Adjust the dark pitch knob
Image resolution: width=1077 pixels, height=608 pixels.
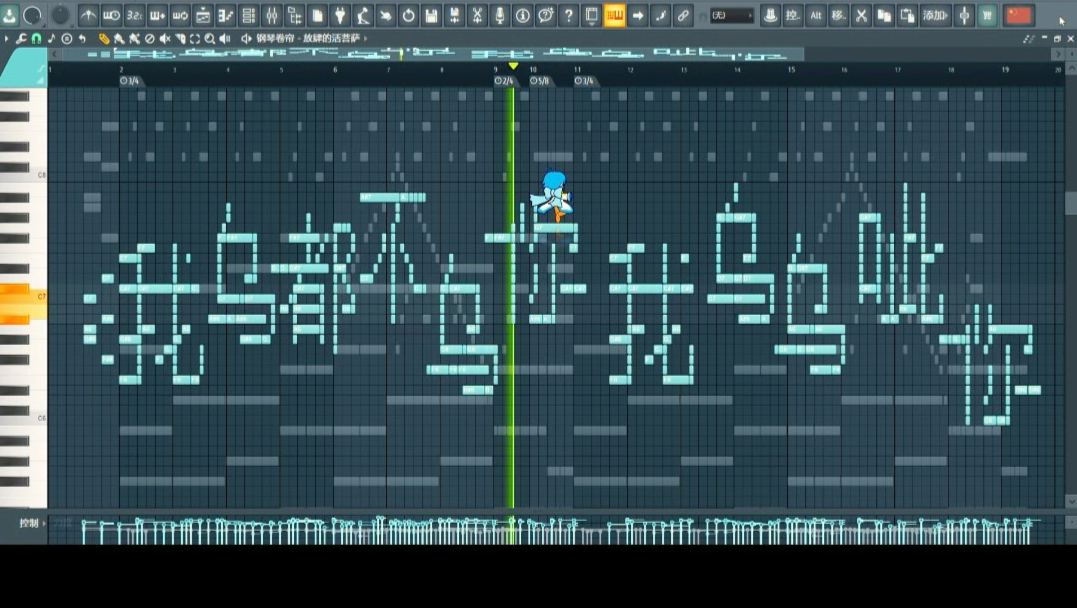point(60,15)
